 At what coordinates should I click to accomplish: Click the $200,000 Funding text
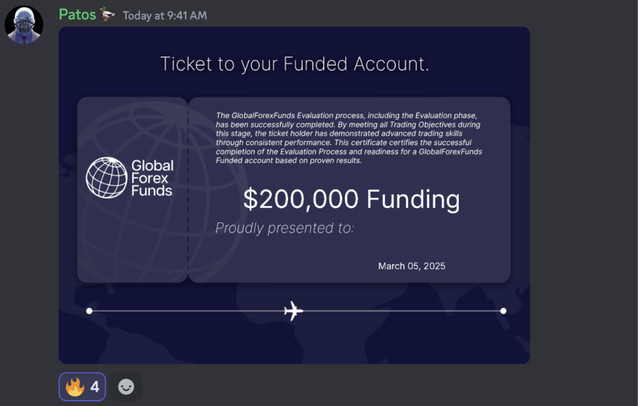[x=351, y=199]
